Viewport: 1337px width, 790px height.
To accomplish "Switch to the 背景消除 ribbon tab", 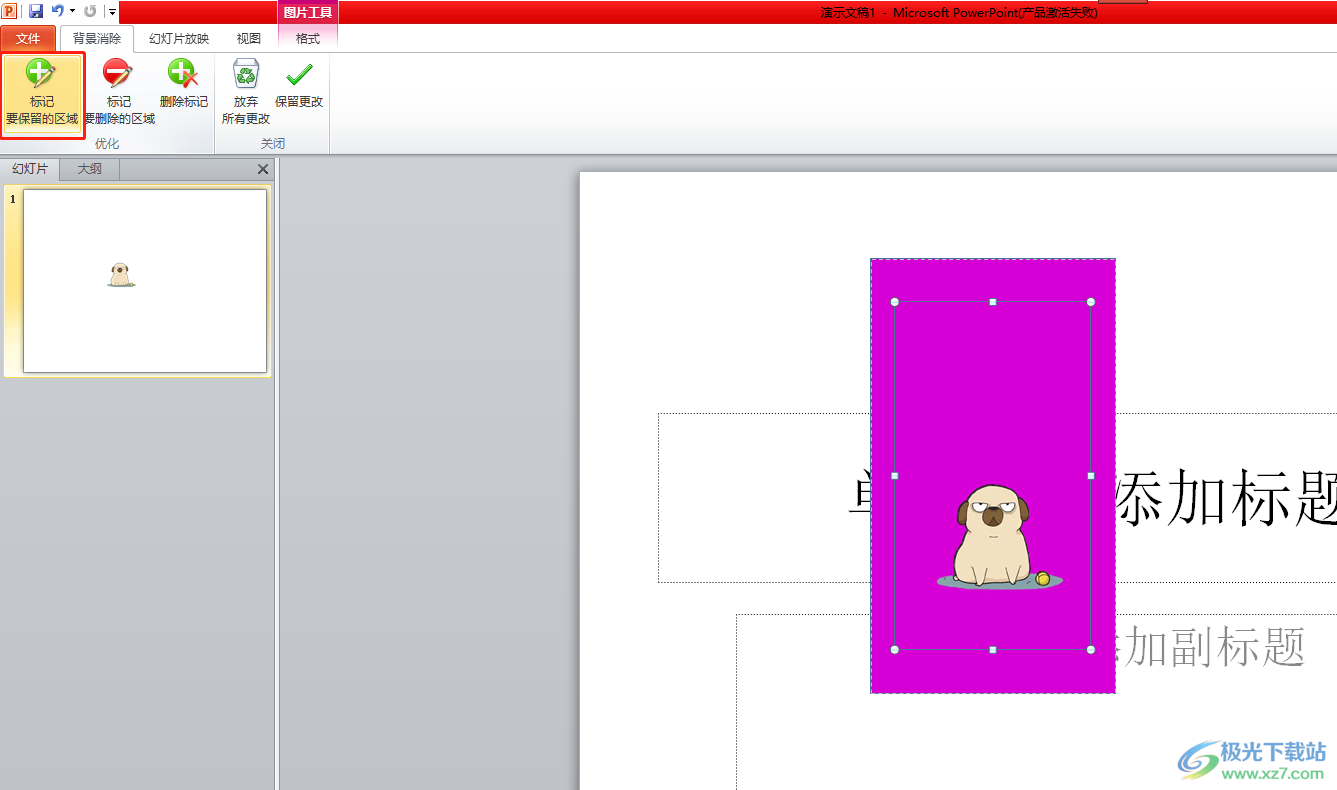I will [x=97, y=39].
